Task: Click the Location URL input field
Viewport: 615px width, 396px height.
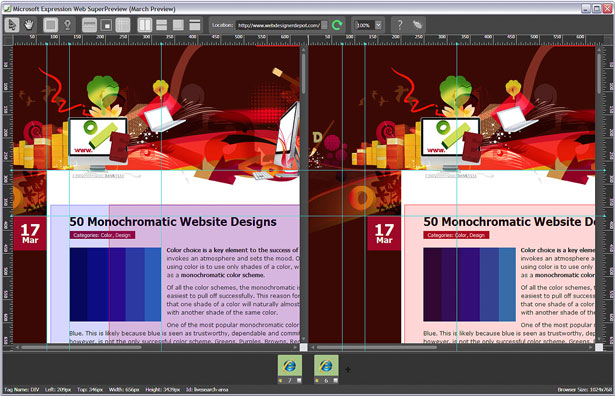Action: pyautogui.click(x=278, y=25)
